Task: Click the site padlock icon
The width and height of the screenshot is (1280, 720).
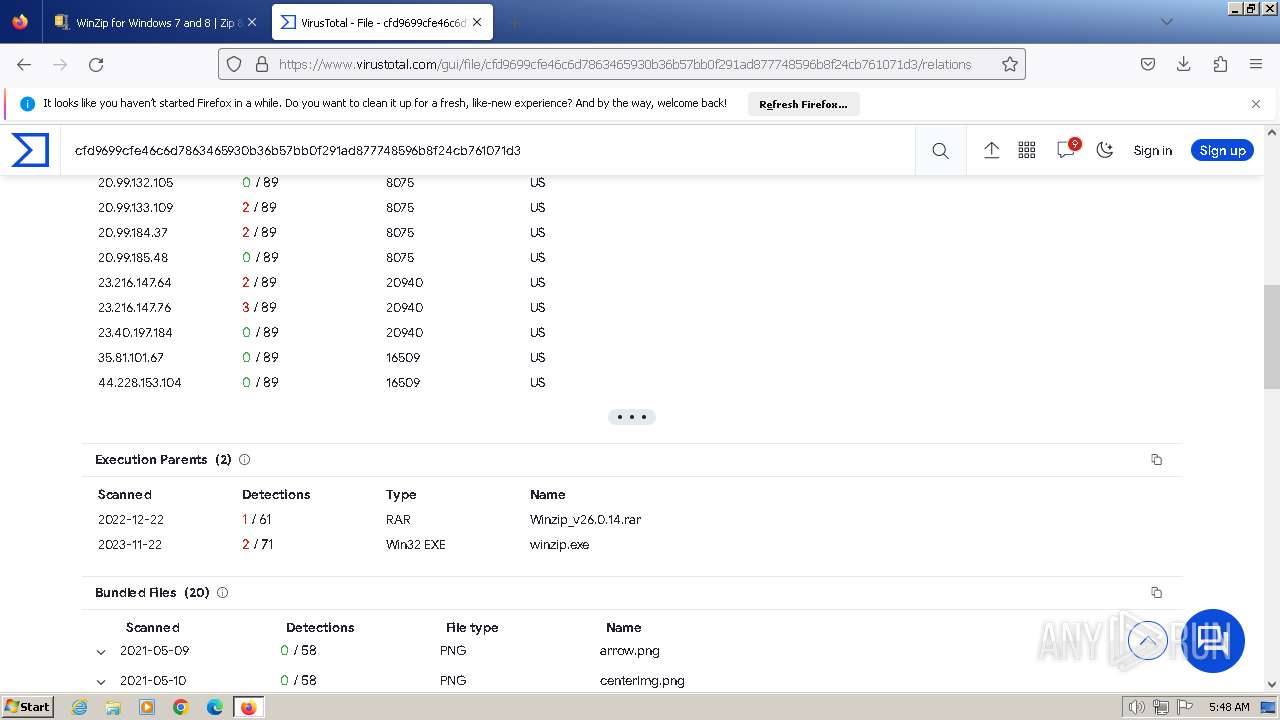Action: pyautogui.click(x=262, y=64)
